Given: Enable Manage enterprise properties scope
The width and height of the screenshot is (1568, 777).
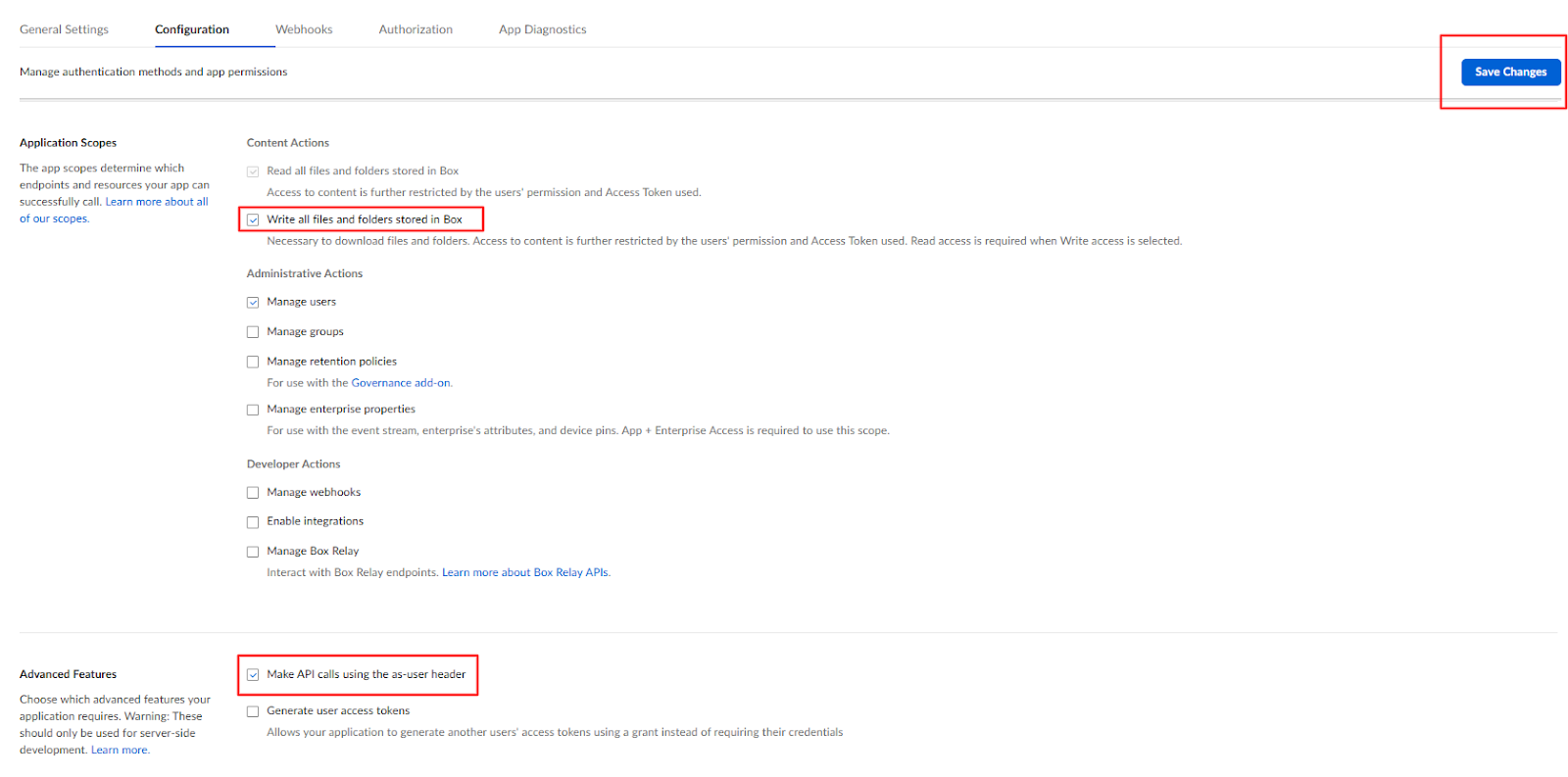Looking at the screenshot, I should [253, 410].
